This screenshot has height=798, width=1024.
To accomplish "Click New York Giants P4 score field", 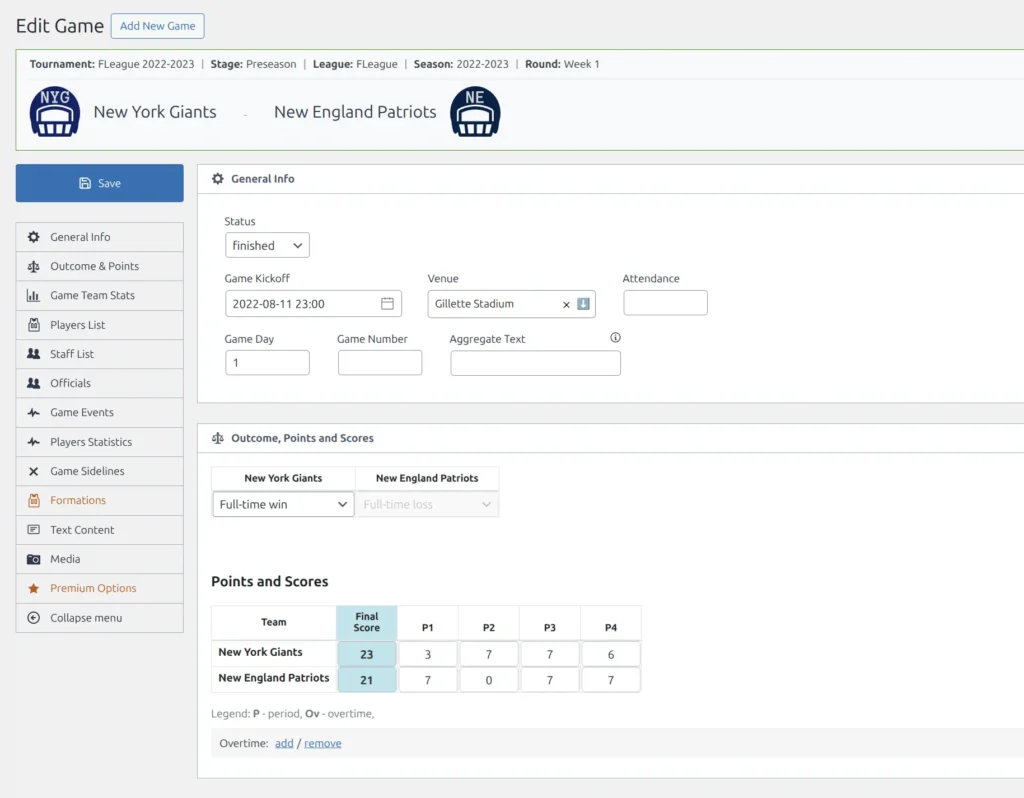I will point(611,654).
